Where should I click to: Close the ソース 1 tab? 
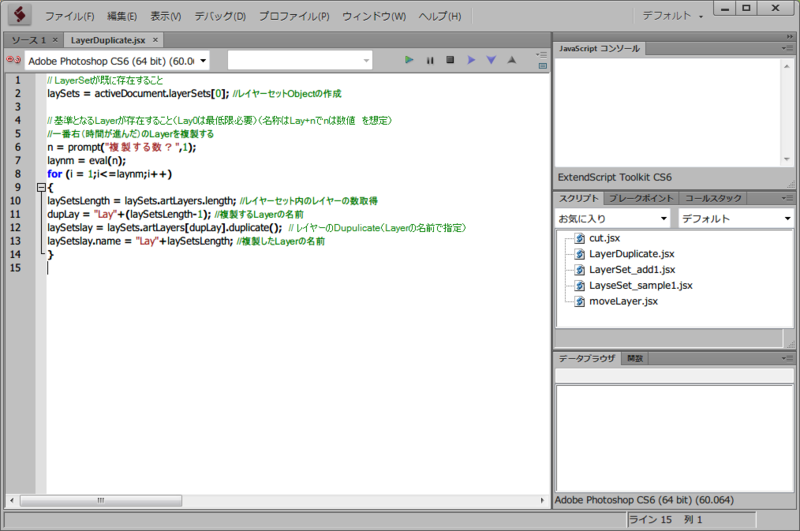pyautogui.click(x=55, y=40)
